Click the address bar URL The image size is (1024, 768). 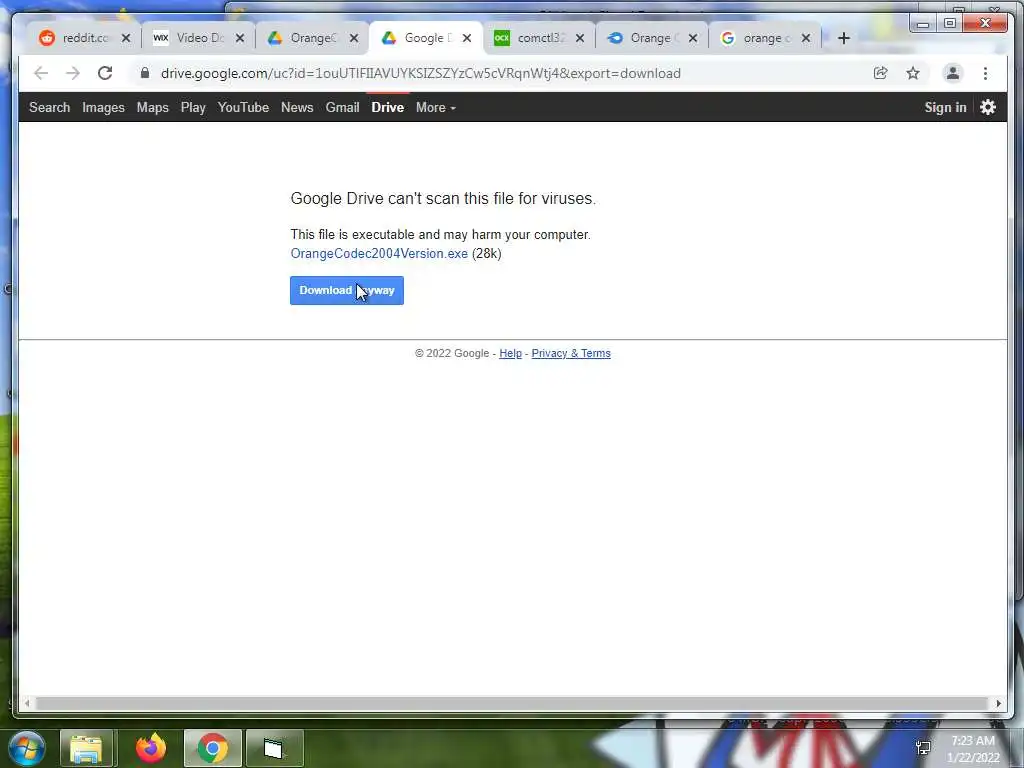(x=421, y=73)
